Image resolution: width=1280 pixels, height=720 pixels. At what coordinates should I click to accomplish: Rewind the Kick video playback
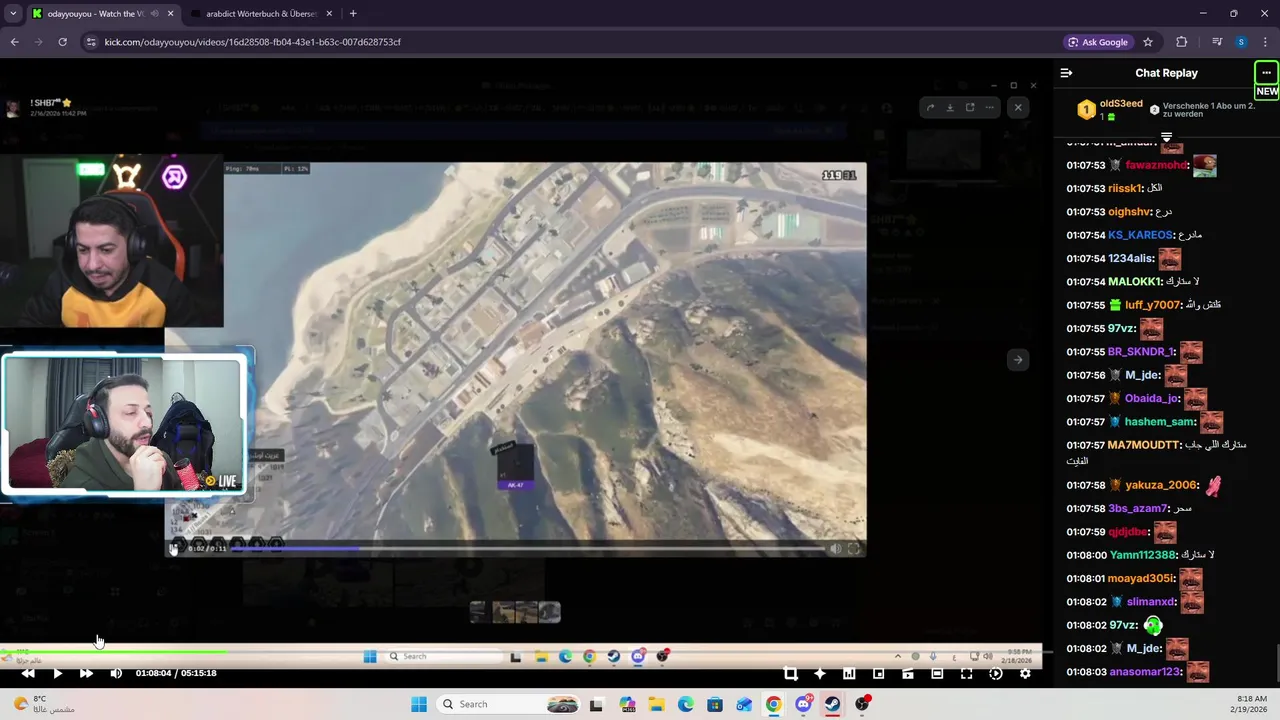28,674
